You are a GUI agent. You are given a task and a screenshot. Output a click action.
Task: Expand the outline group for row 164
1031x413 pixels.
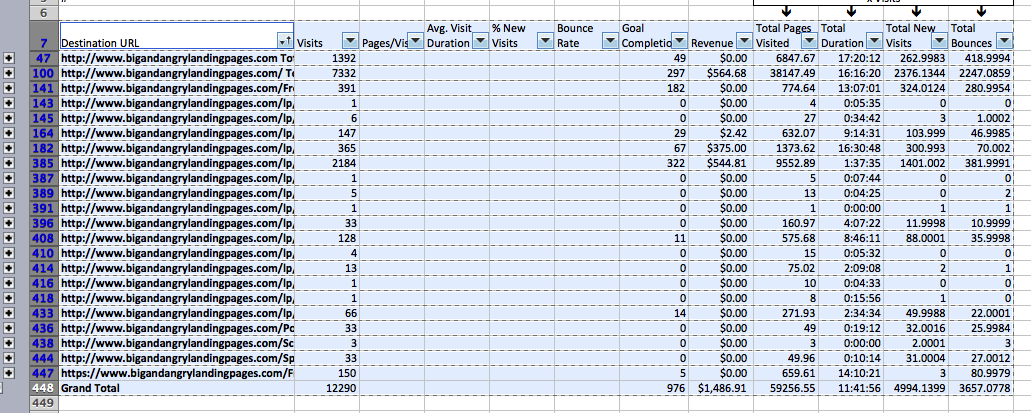point(9,135)
